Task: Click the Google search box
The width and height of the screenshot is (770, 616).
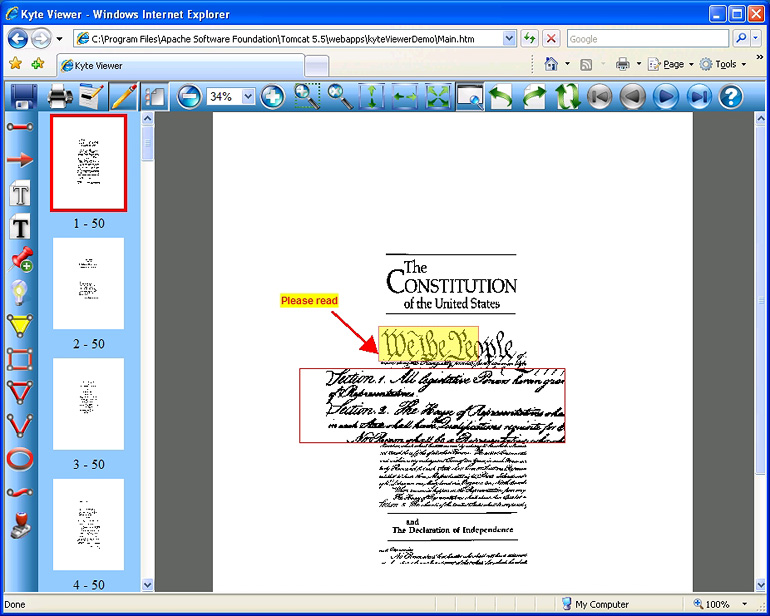Action: 648,39
